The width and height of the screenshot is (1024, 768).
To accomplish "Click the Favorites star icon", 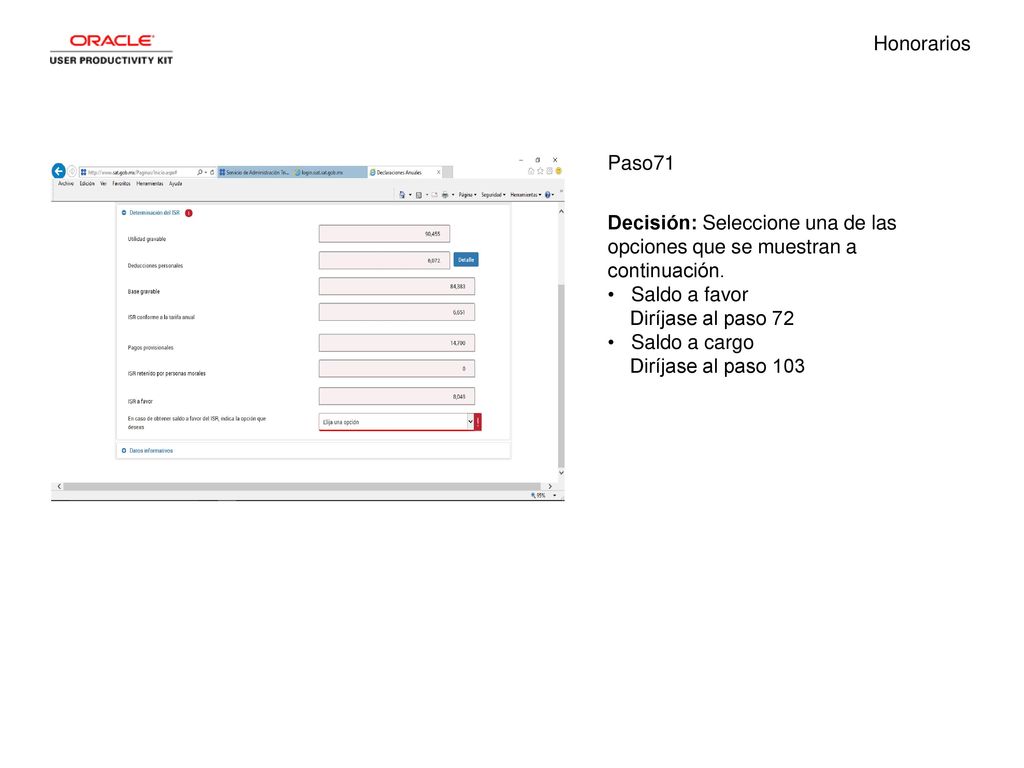I will point(540,171).
